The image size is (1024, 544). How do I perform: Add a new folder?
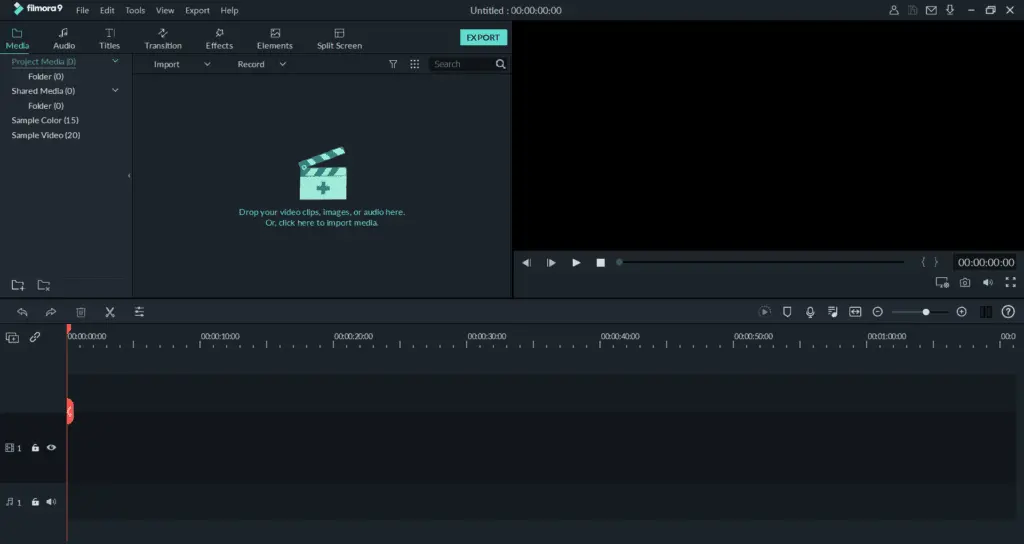(x=18, y=285)
